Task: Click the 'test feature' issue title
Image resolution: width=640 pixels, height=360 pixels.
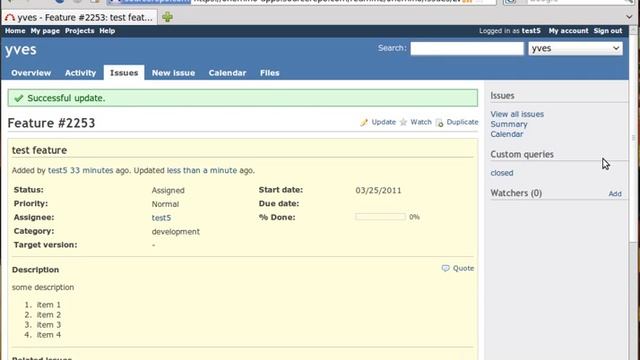Action: (39, 150)
